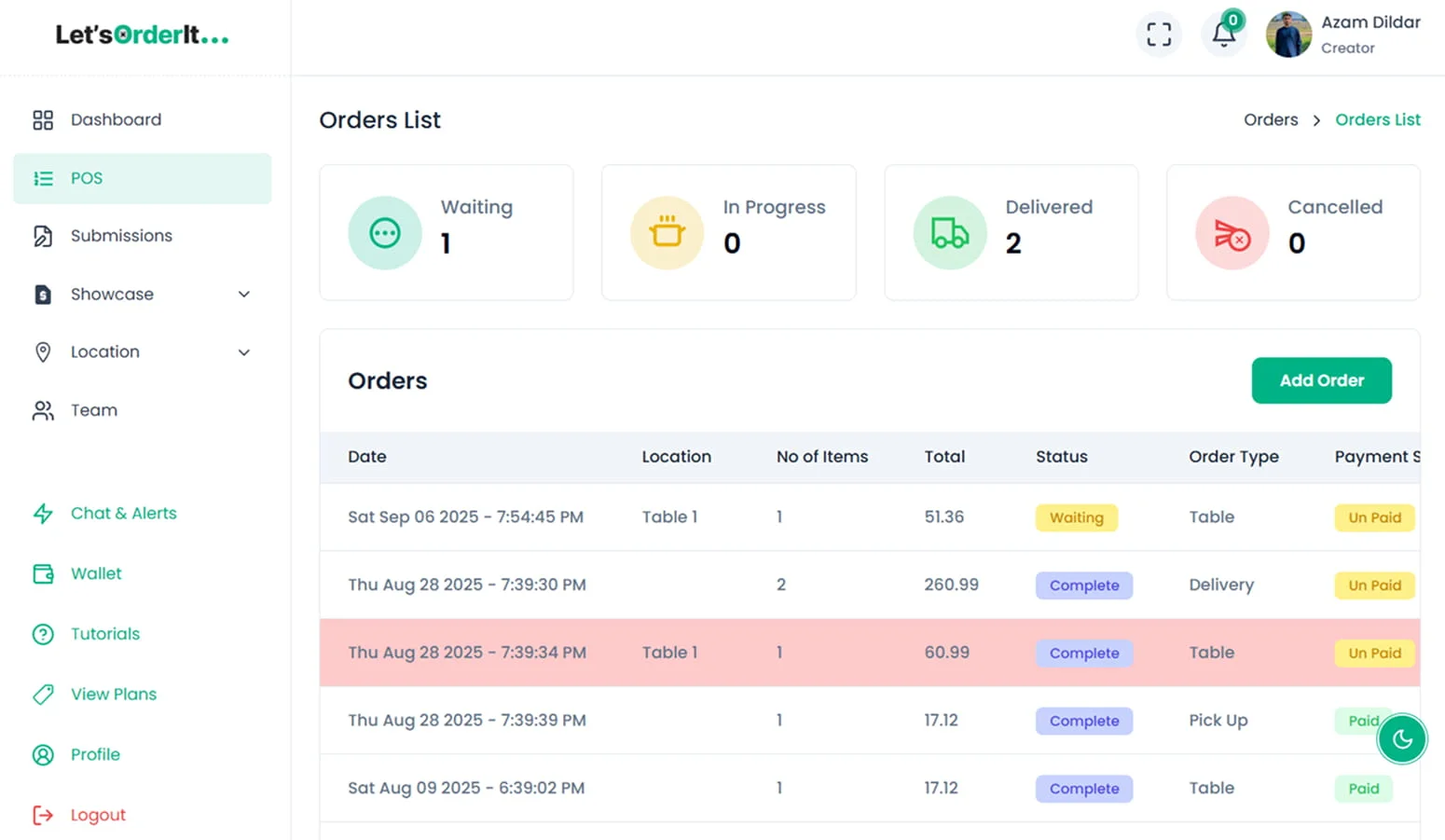Select the Dashboard grid icon
The image size is (1445, 840).
pyautogui.click(x=42, y=119)
